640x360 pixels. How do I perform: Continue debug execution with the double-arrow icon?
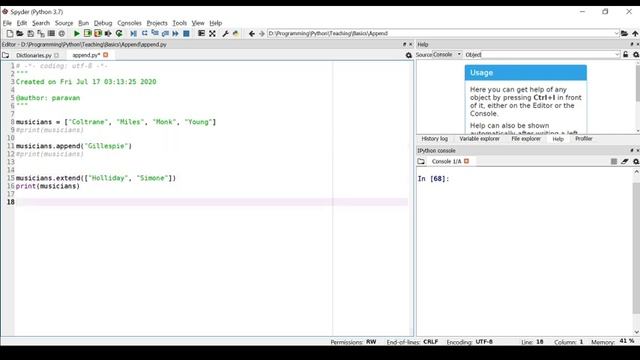click(x=176, y=33)
